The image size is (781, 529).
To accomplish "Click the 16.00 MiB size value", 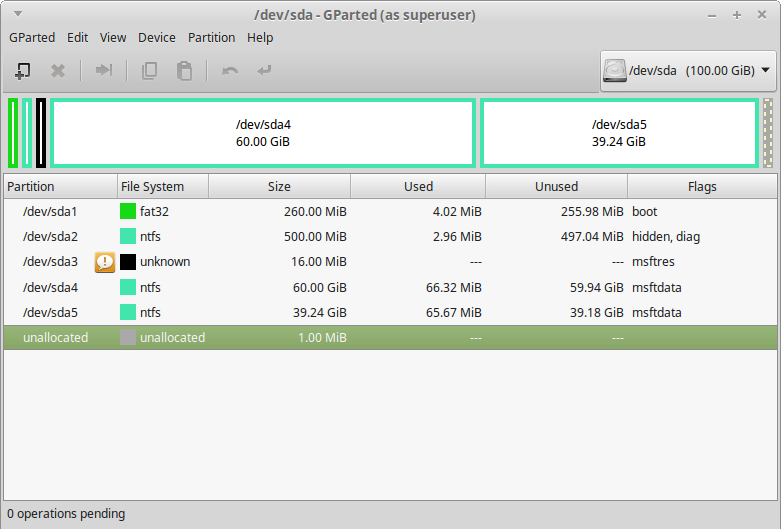I will pyautogui.click(x=319, y=262).
